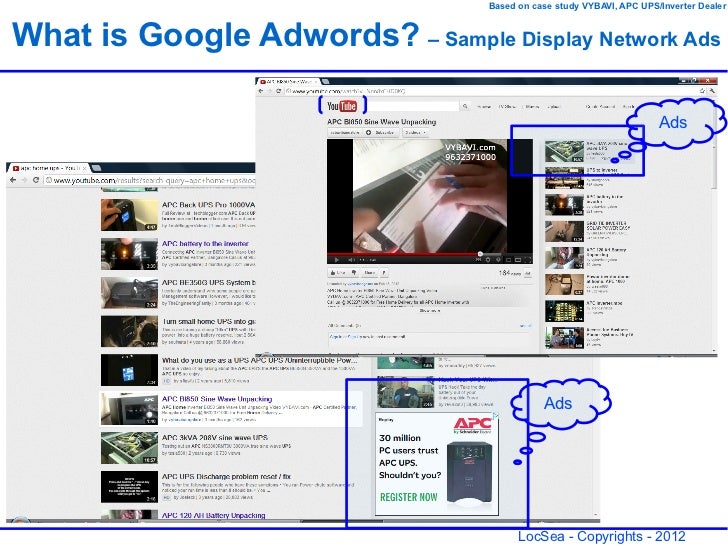The width and height of the screenshot is (728, 546).
Task: Click 'Show more' under video description
Action: (430, 311)
